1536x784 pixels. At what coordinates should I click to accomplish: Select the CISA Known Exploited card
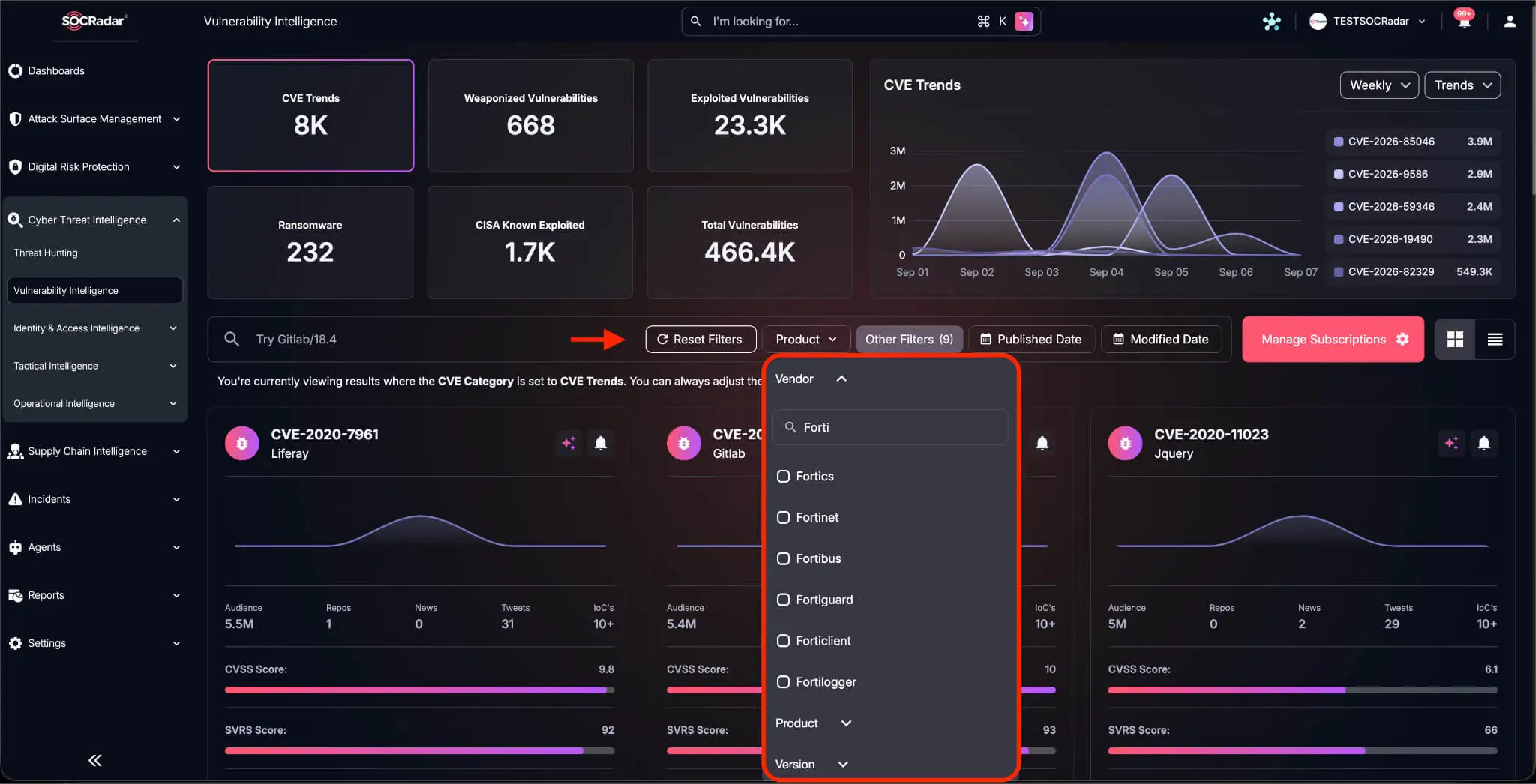coord(530,242)
